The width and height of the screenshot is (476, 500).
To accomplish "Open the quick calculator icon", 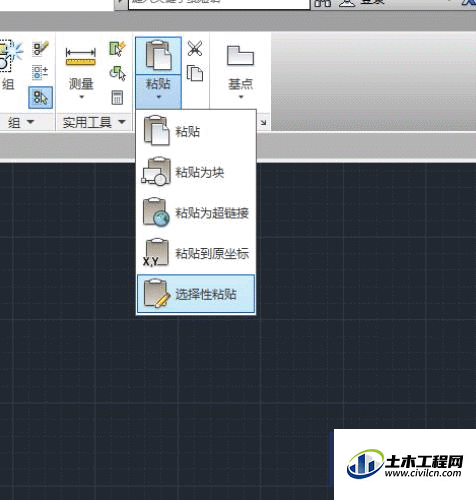I will [117, 98].
